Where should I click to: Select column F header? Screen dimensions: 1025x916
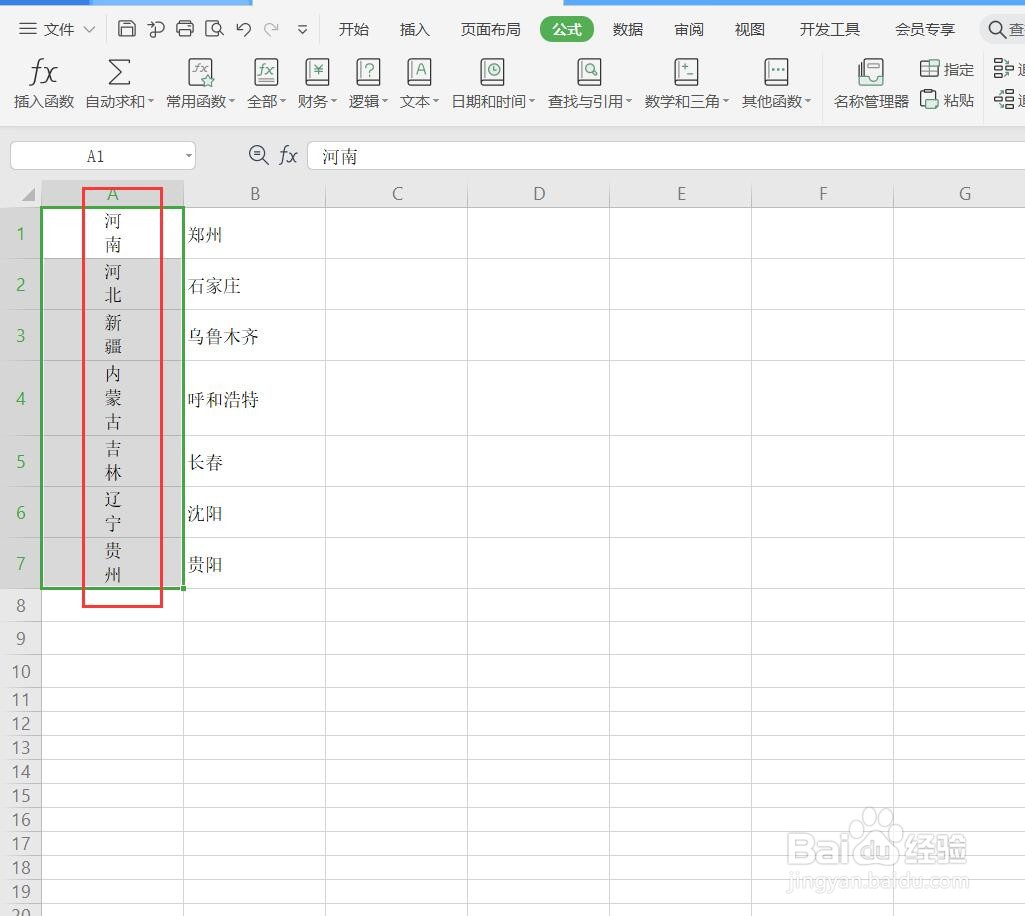click(x=822, y=194)
